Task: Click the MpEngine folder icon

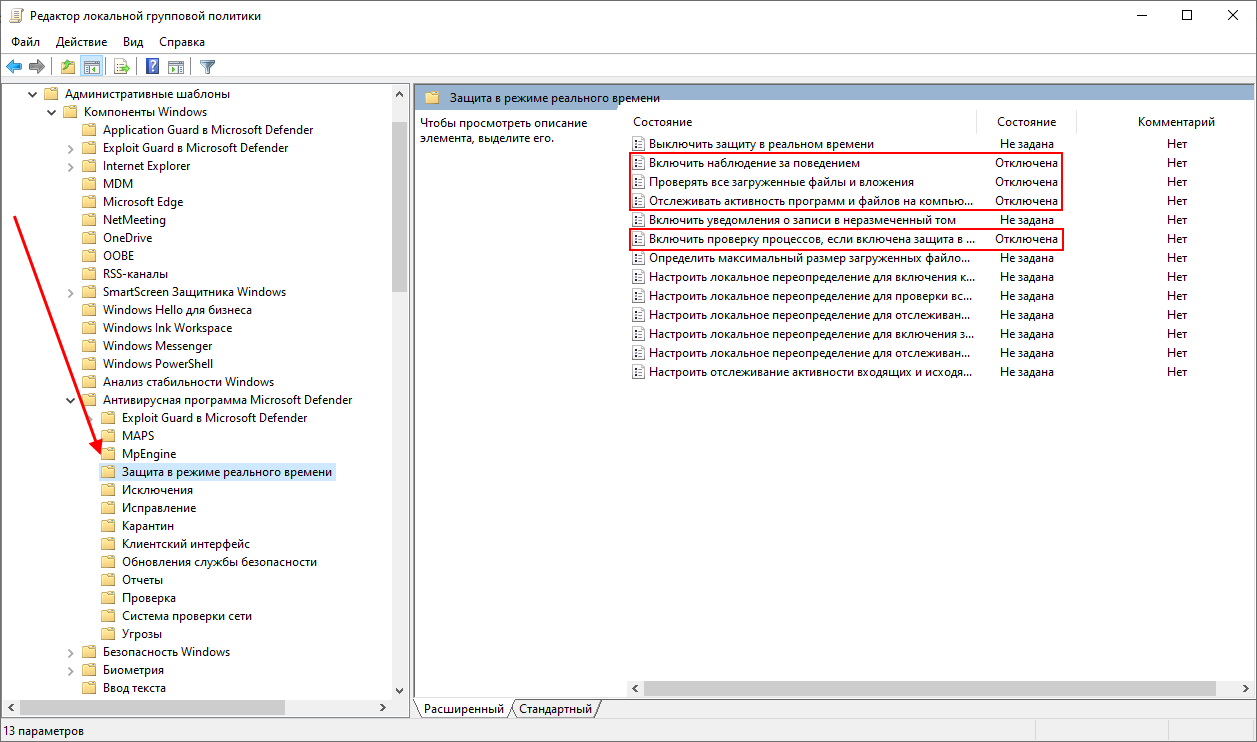Action: point(108,454)
